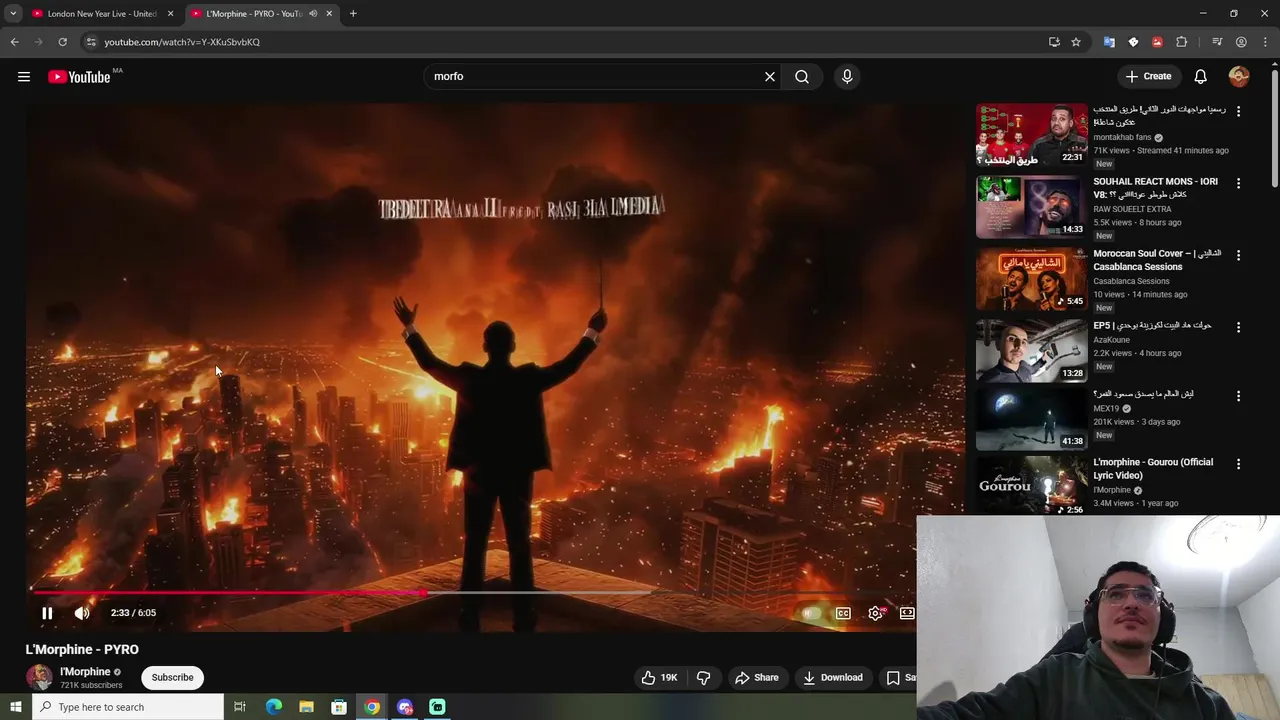The image size is (1280, 720).
Task: Share the PYRO video
Action: 756,677
